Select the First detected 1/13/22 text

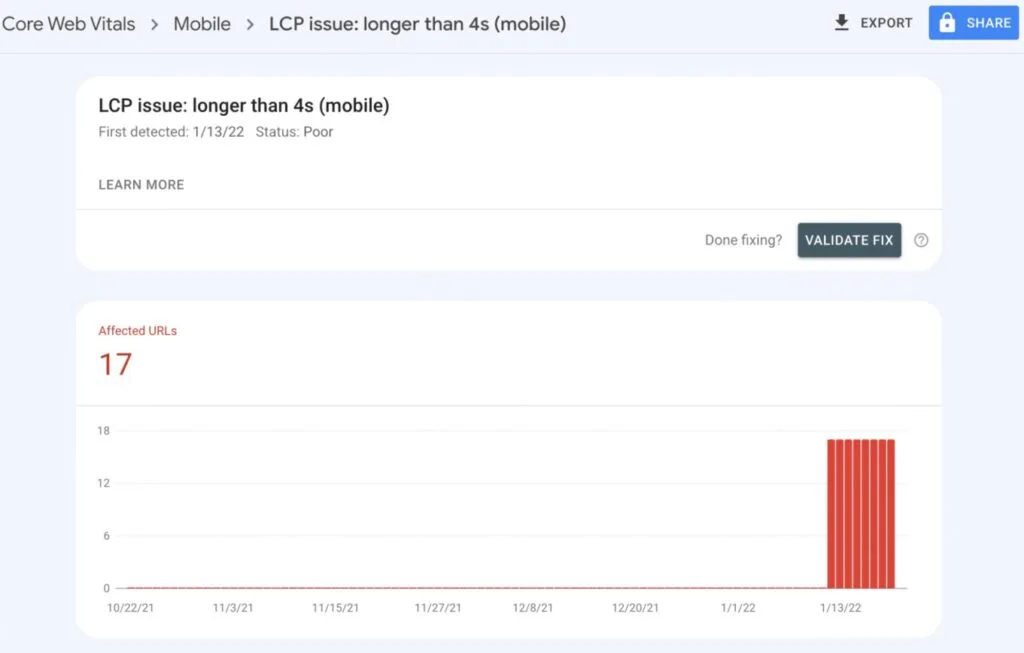click(x=170, y=131)
